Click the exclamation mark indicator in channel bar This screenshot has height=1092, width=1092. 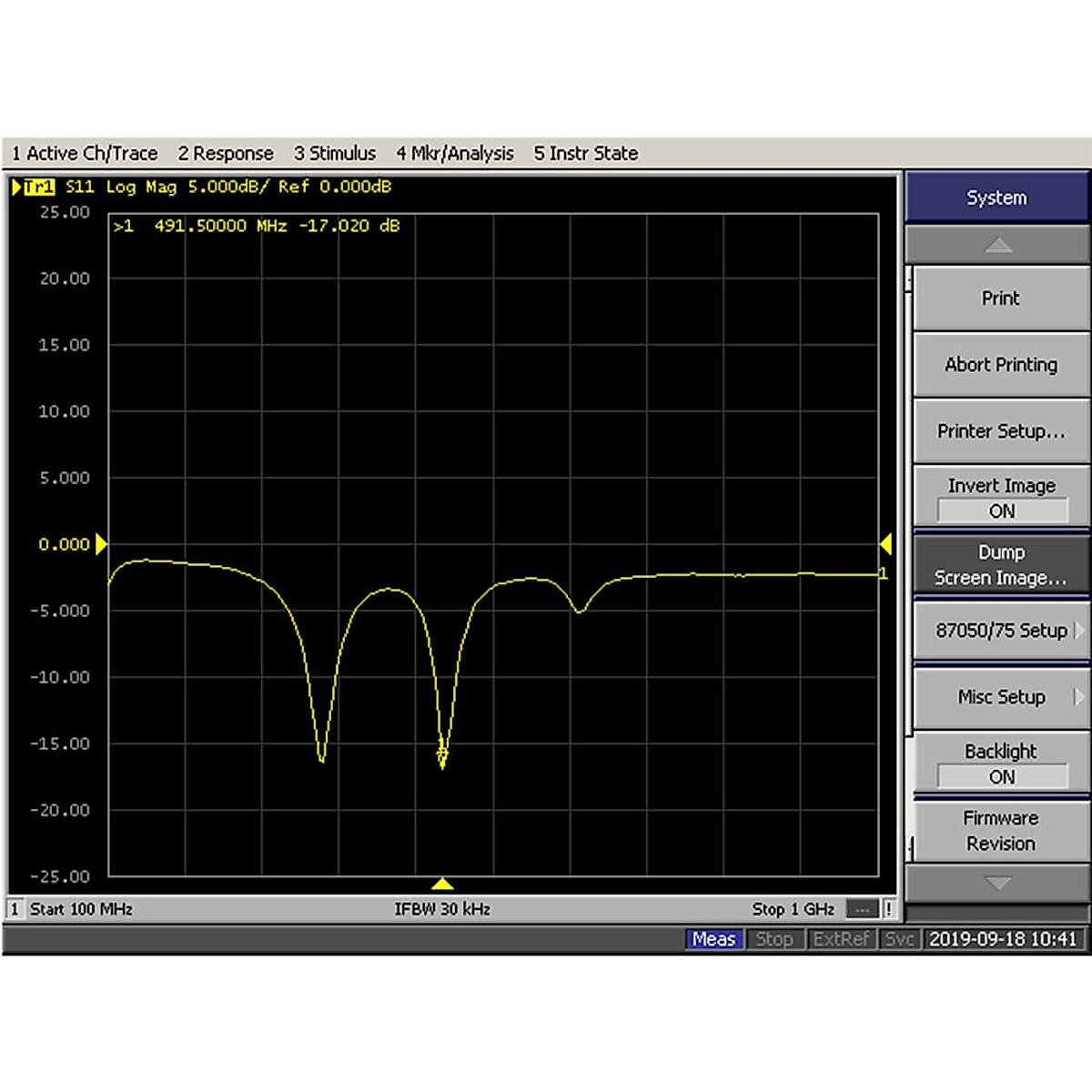point(888,909)
